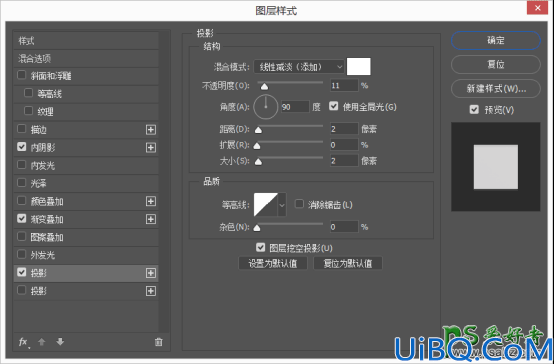
Task: Expand the 等高线 contour picker arrow
Action: click(x=282, y=205)
